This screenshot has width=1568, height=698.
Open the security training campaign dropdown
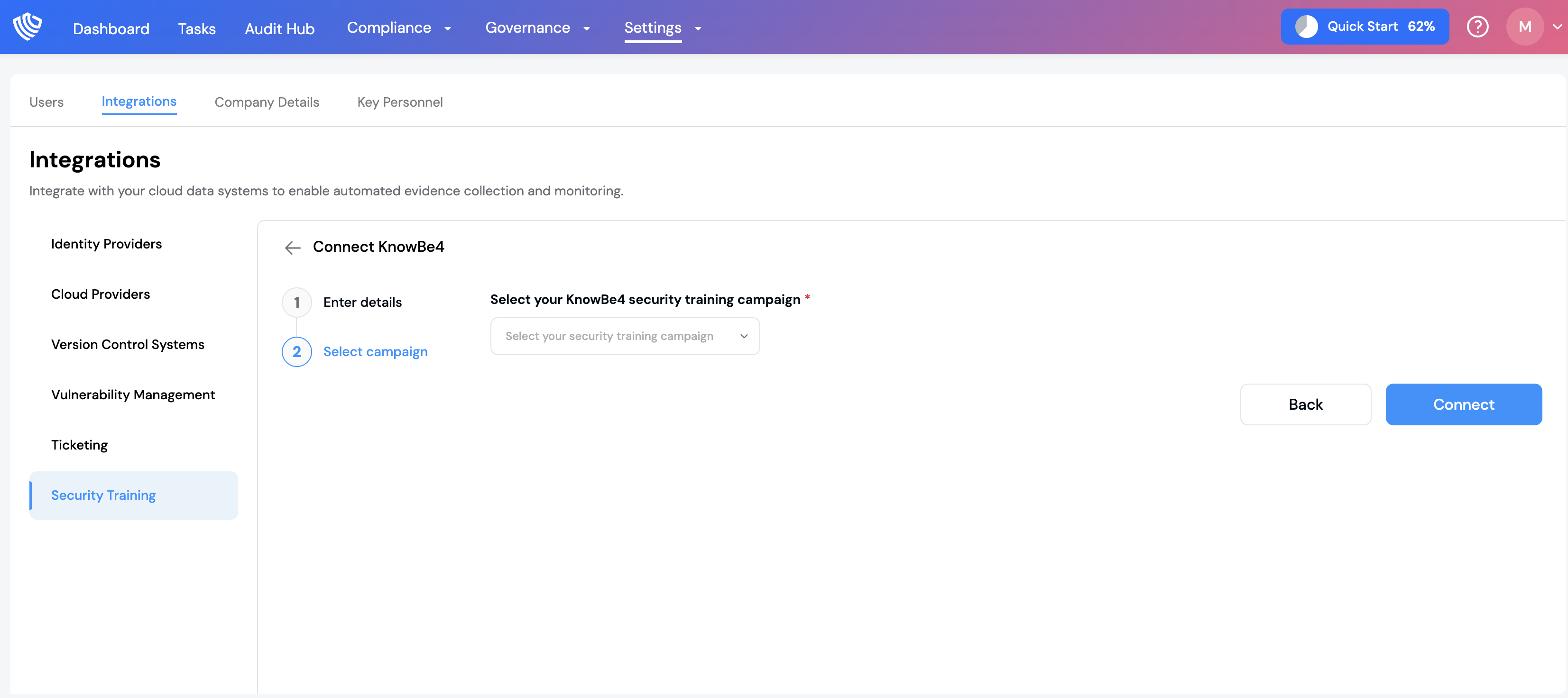625,336
